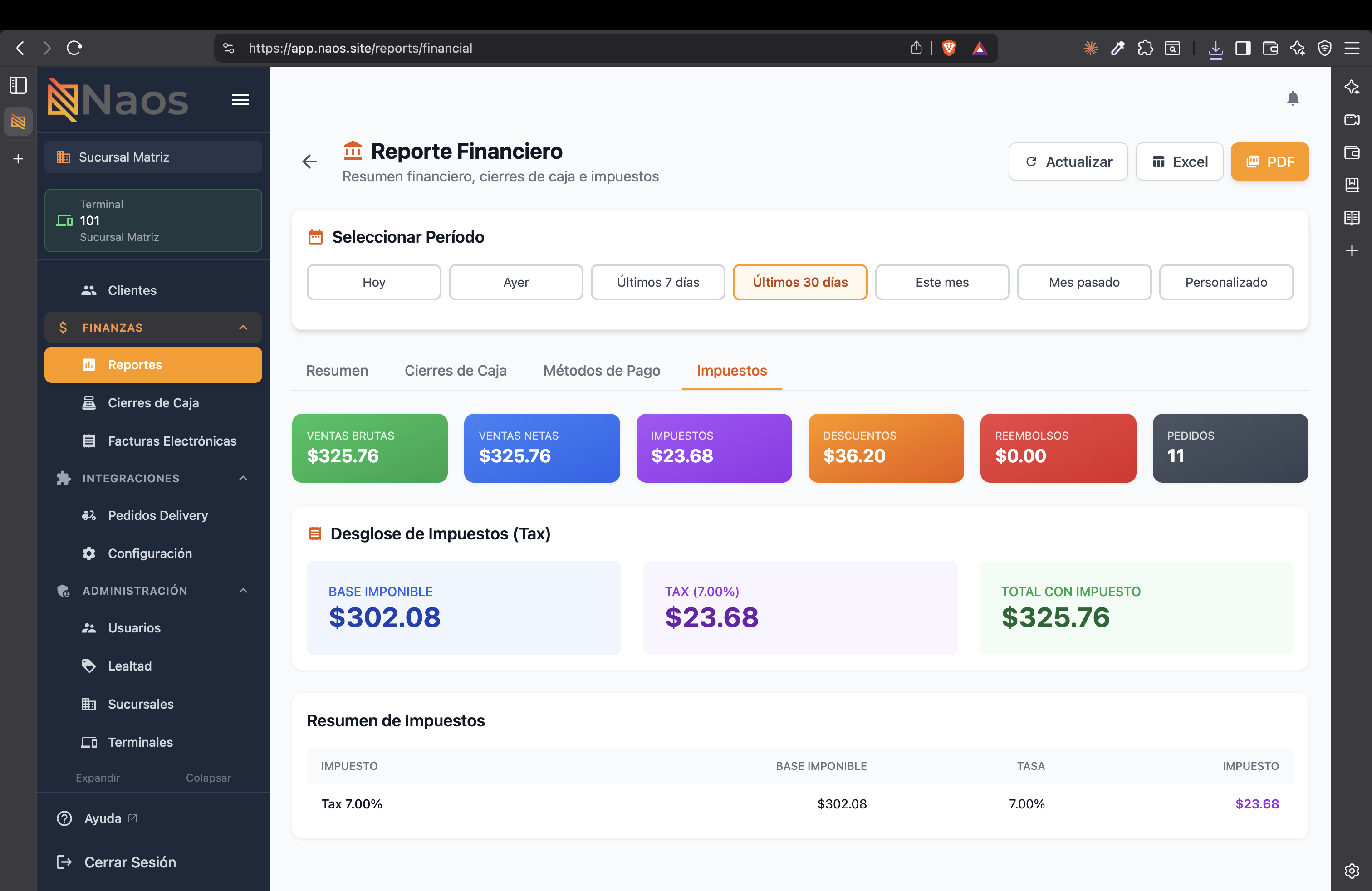This screenshot has width=1372, height=891.
Task: Click the plus icon in right sidebar
Action: [x=1352, y=251]
